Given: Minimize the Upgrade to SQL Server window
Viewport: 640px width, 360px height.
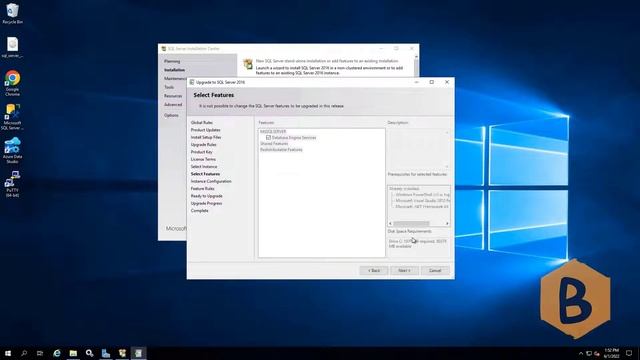Looking at the screenshot, I should point(416,82).
